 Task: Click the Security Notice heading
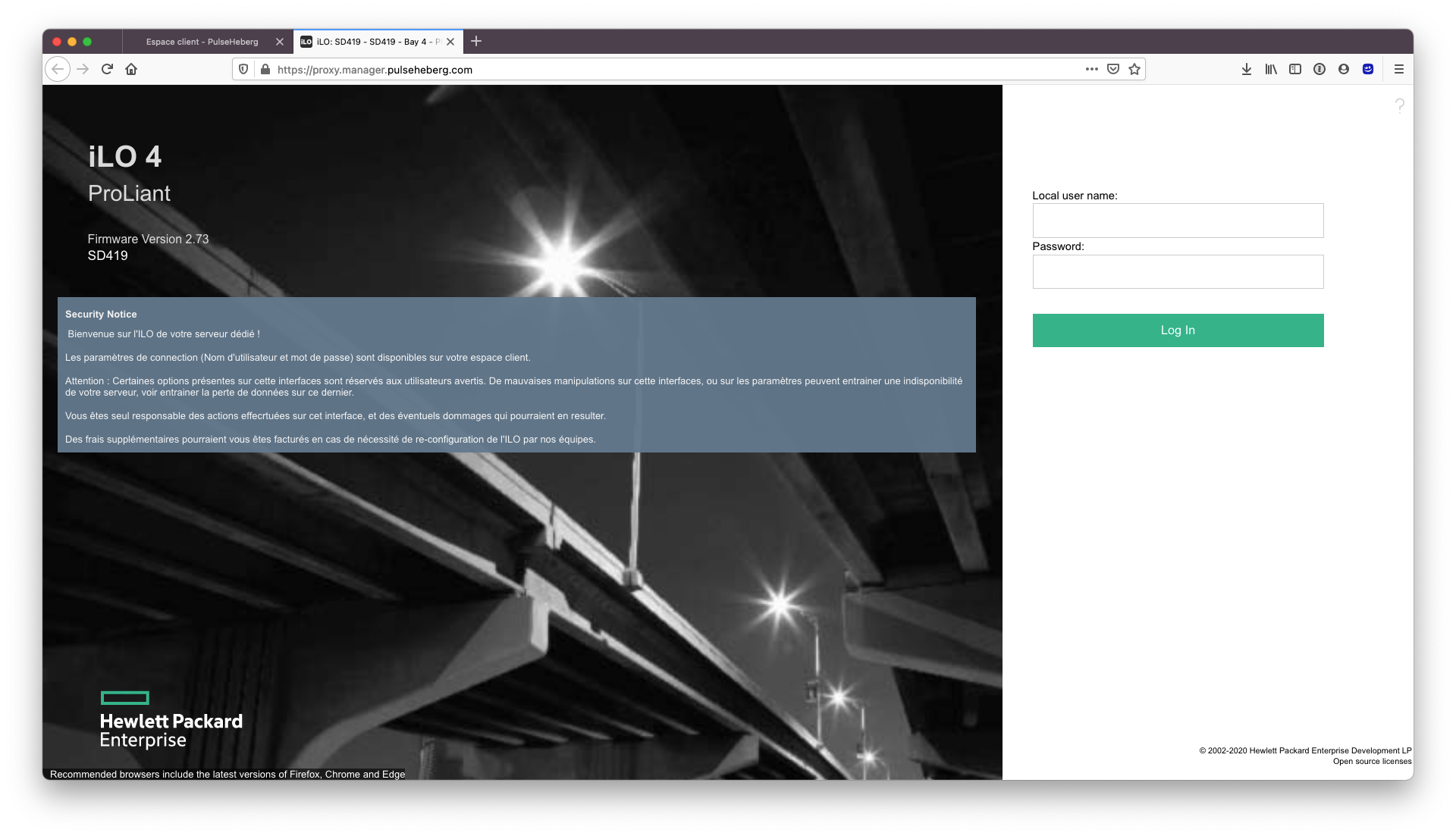[x=101, y=315]
